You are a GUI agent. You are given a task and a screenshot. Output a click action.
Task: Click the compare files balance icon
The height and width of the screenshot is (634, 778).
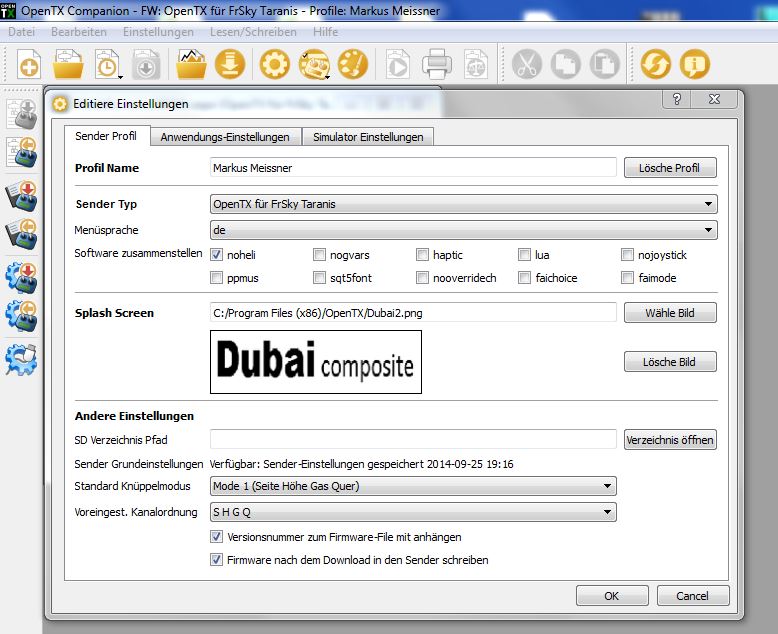(475, 64)
